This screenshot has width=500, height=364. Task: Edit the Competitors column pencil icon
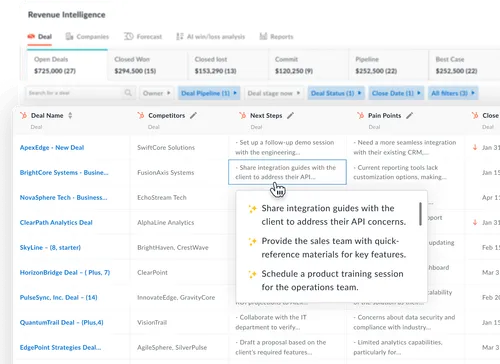pyautogui.click(x=193, y=116)
